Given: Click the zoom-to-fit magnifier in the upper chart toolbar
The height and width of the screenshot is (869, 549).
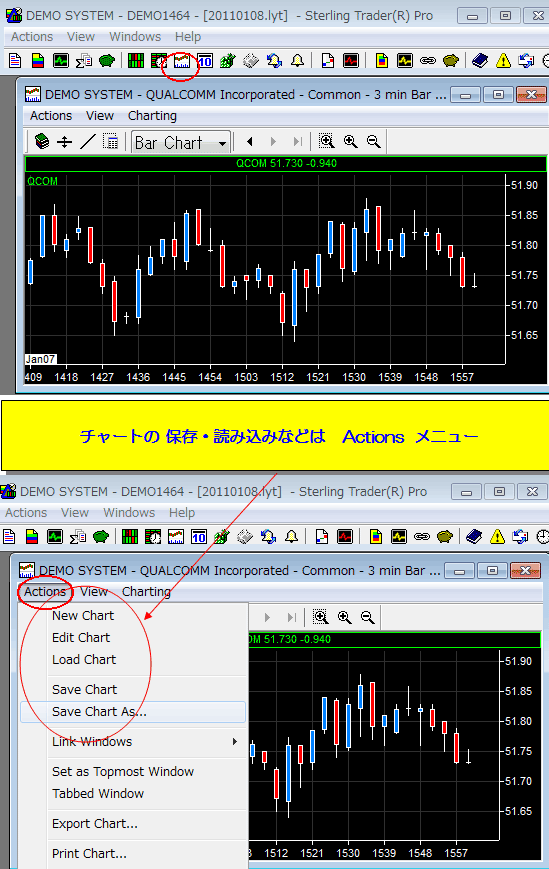Looking at the screenshot, I should tap(327, 142).
